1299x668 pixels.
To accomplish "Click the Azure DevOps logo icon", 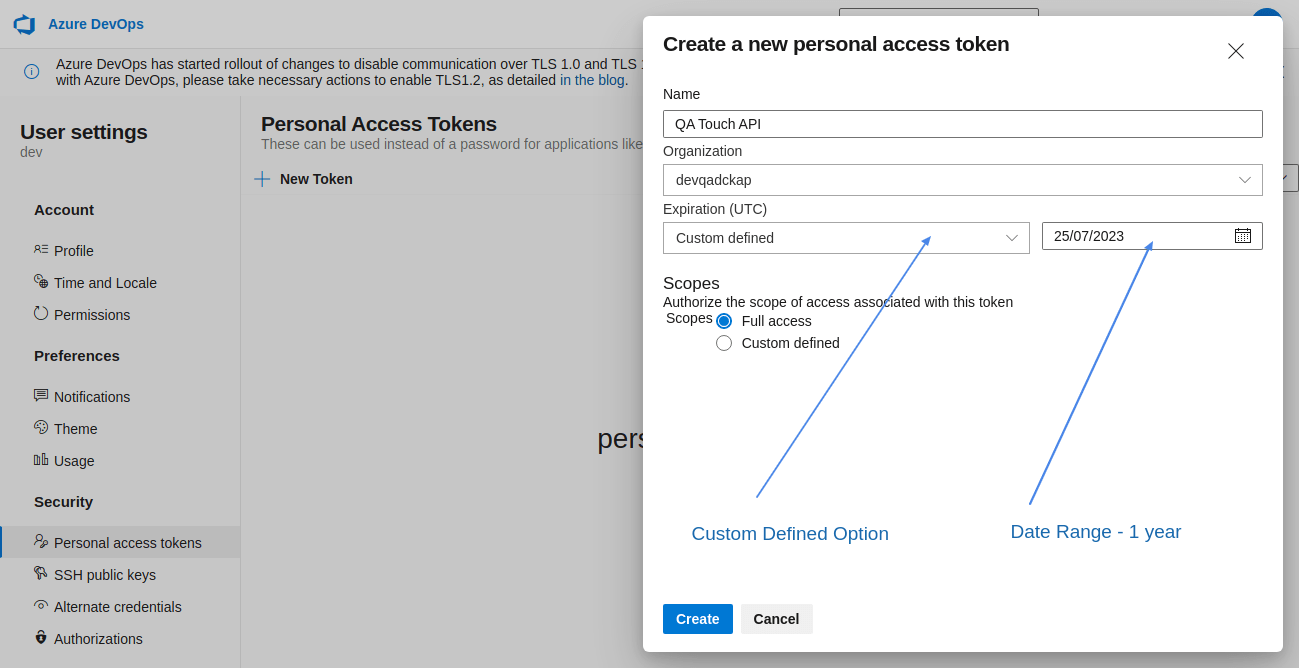I will [x=23, y=24].
